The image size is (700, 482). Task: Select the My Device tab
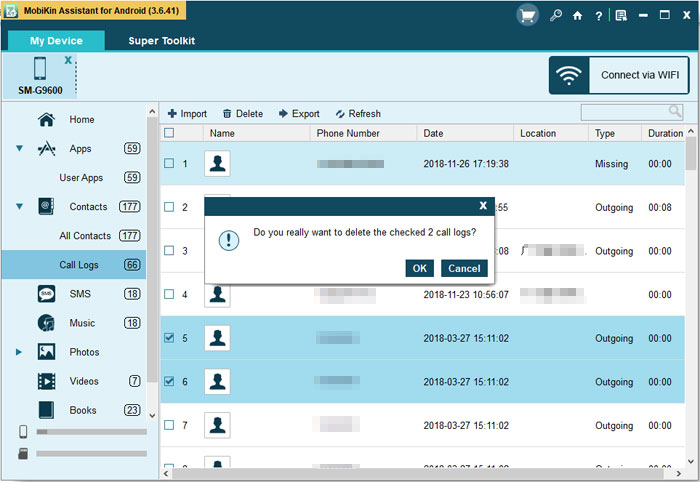pyautogui.click(x=56, y=41)
